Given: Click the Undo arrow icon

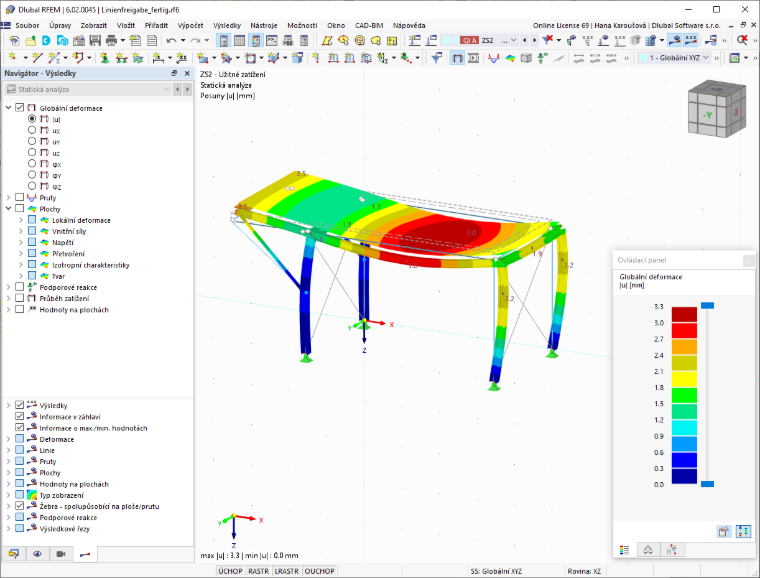Looking at the screenshot, I should 171,41.
